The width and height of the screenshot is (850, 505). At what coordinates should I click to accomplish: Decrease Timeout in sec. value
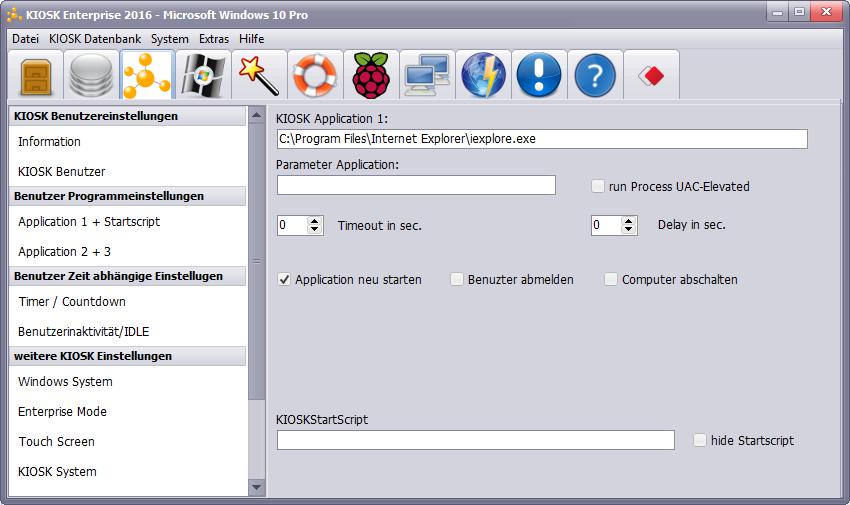(314, 230)
